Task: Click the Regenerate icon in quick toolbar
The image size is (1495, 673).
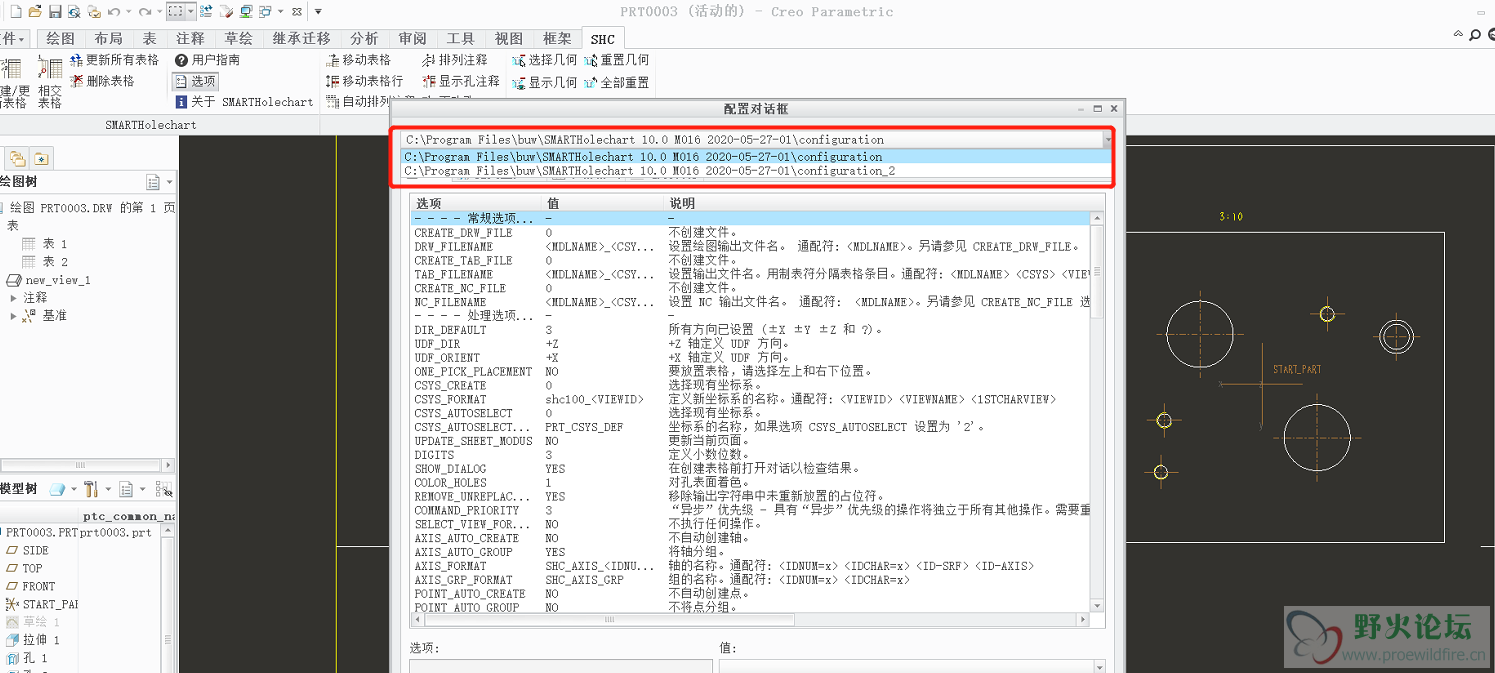Action: [x=206, y=11]
